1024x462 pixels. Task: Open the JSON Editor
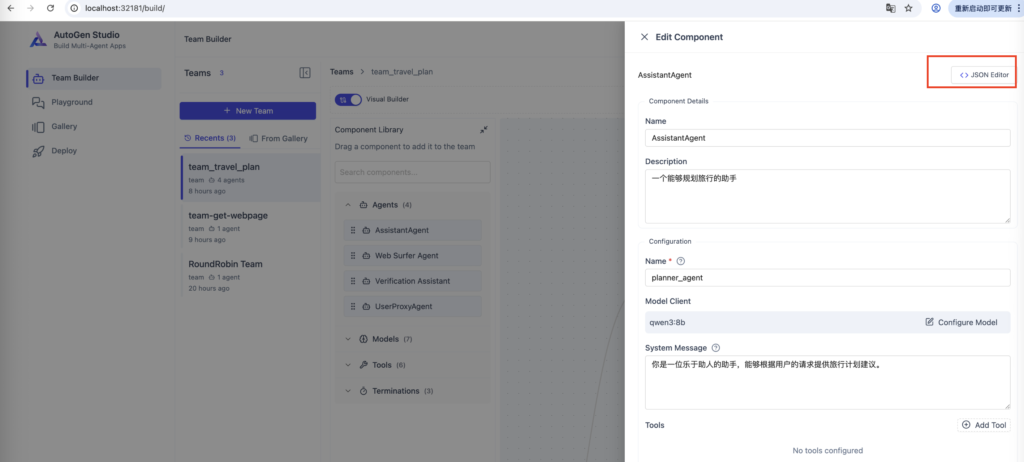pos(984,75)
